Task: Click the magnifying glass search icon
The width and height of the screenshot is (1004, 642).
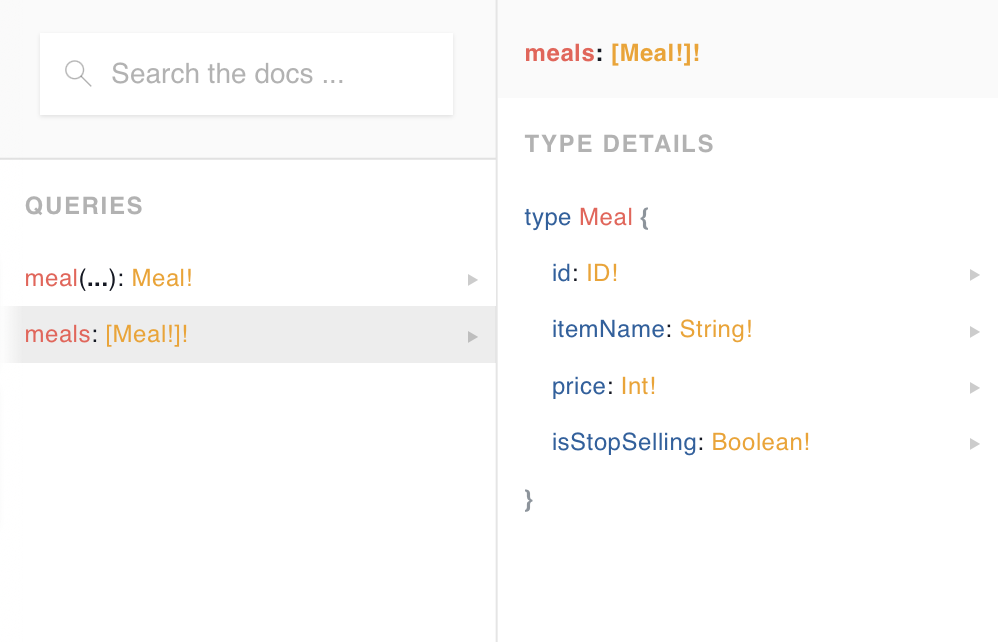Action: 78,74
